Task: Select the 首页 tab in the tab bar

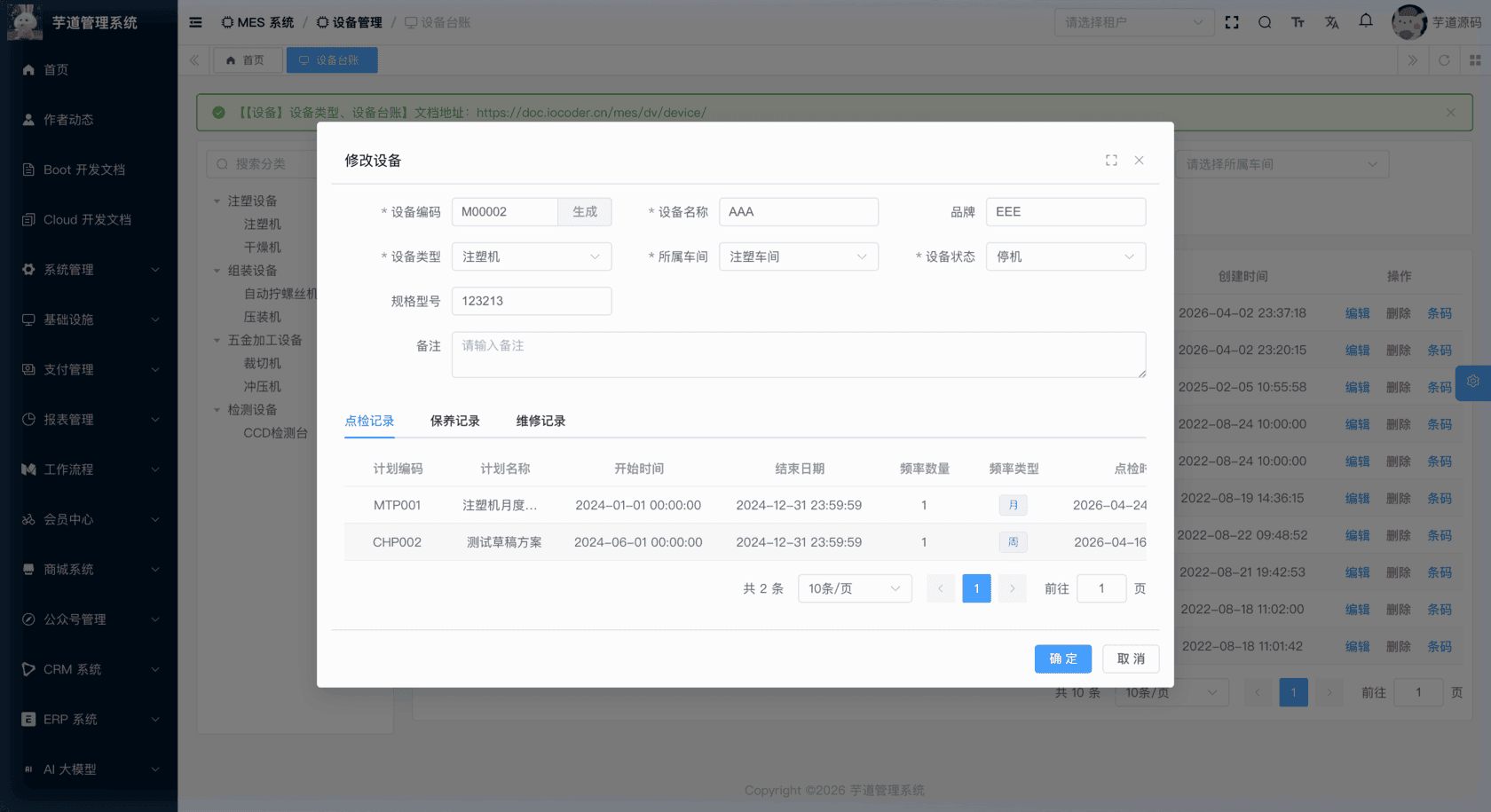Action: click(x=248, y=59)
